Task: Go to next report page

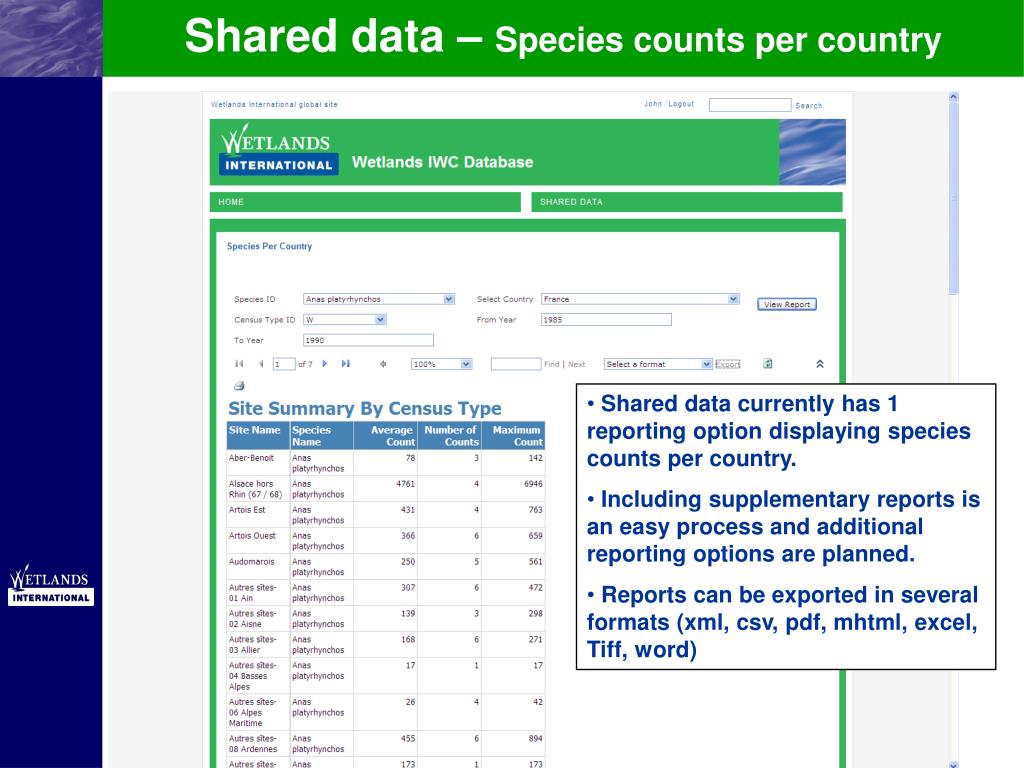Action: click(325, 364)
